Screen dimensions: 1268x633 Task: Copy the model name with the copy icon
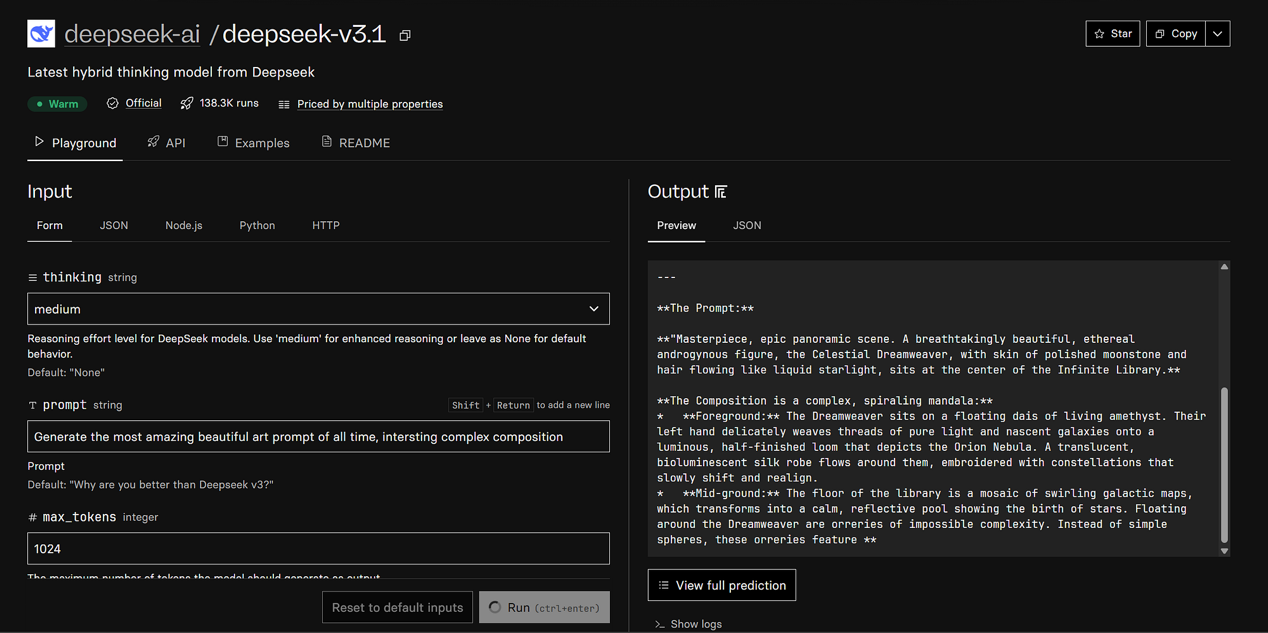pos(405,35)
